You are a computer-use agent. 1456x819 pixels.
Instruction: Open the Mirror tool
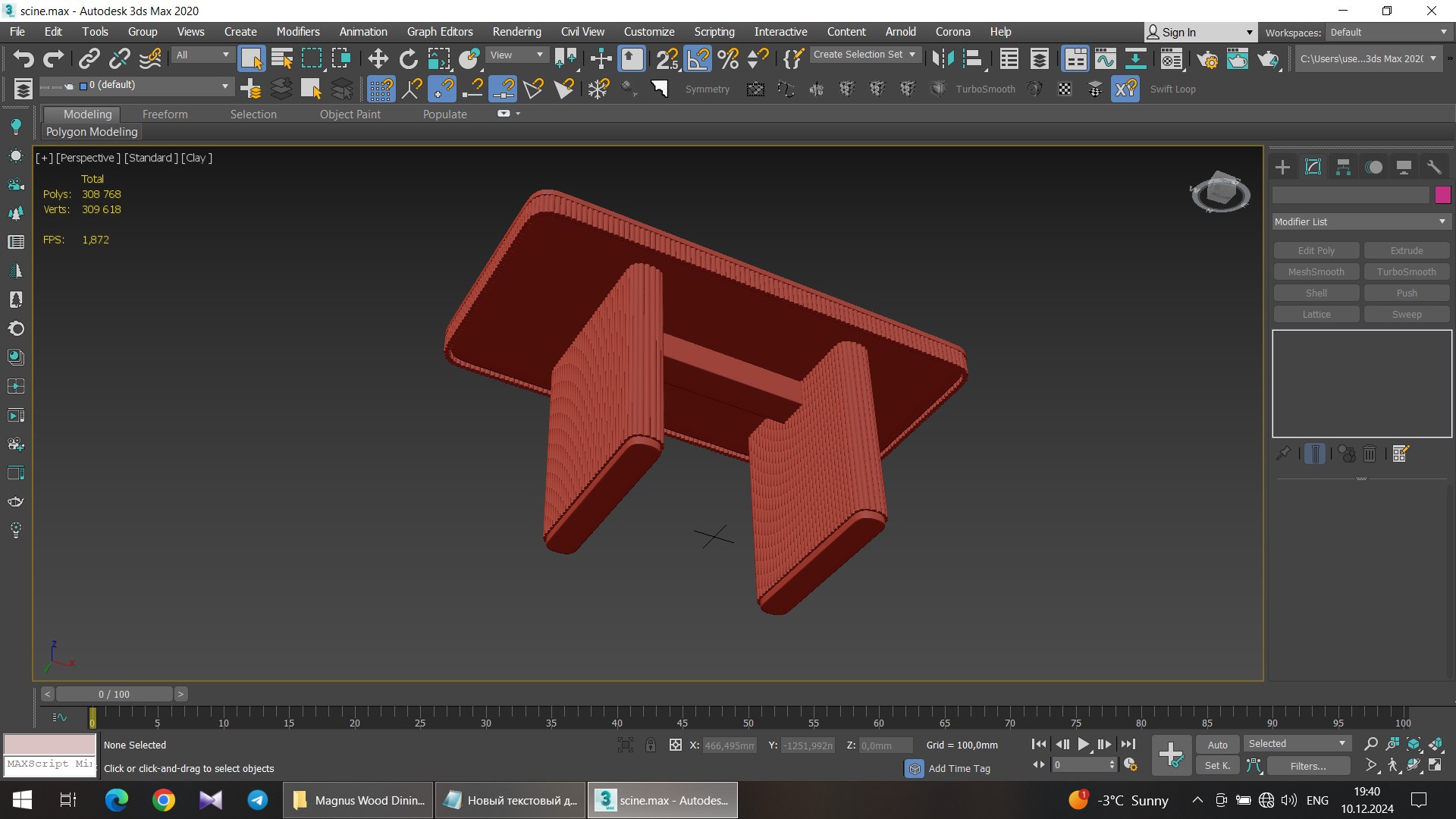(x=943, y=58)
